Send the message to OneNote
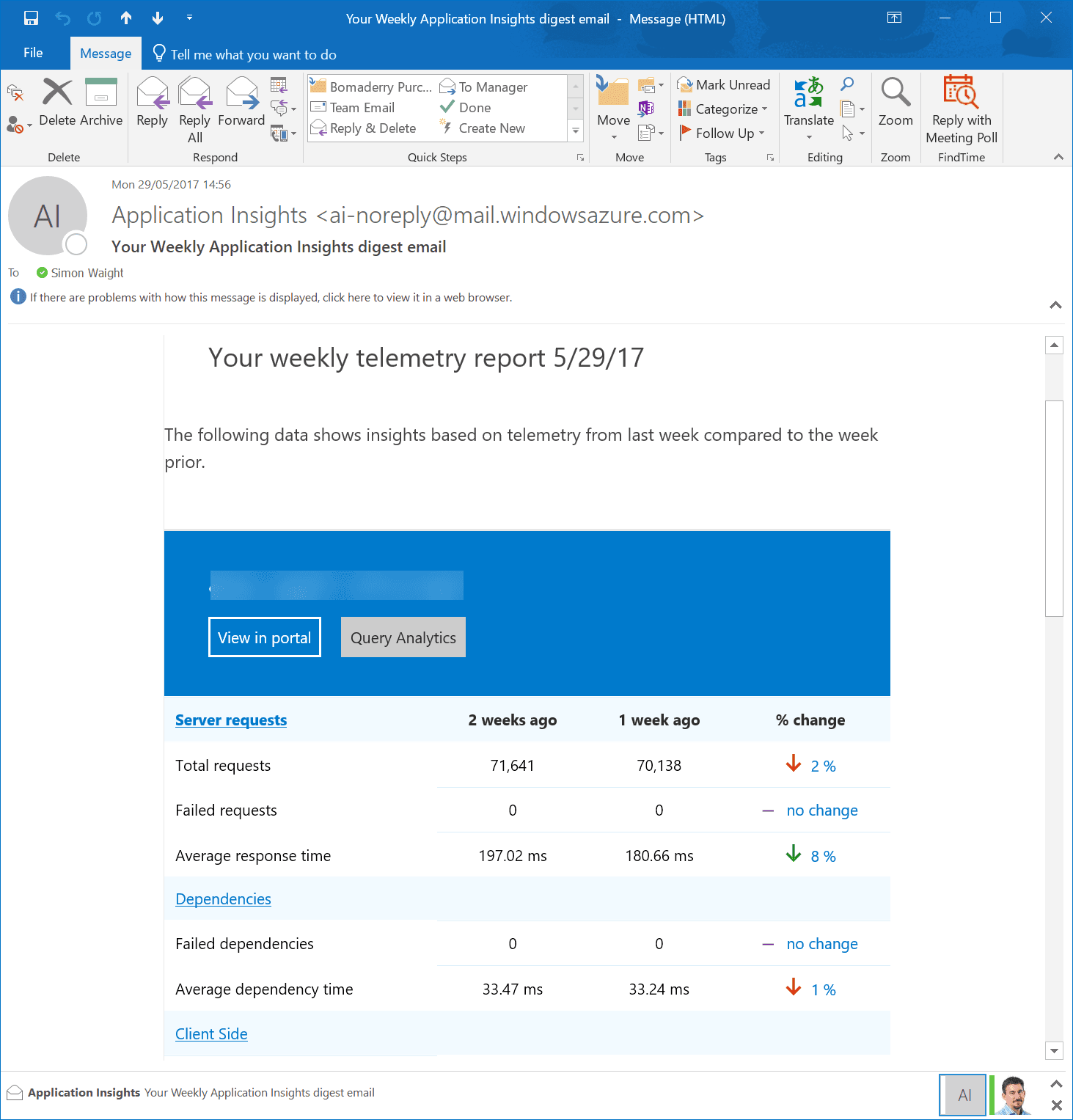Screen dimensions: 1073x1120 point(646,109)
